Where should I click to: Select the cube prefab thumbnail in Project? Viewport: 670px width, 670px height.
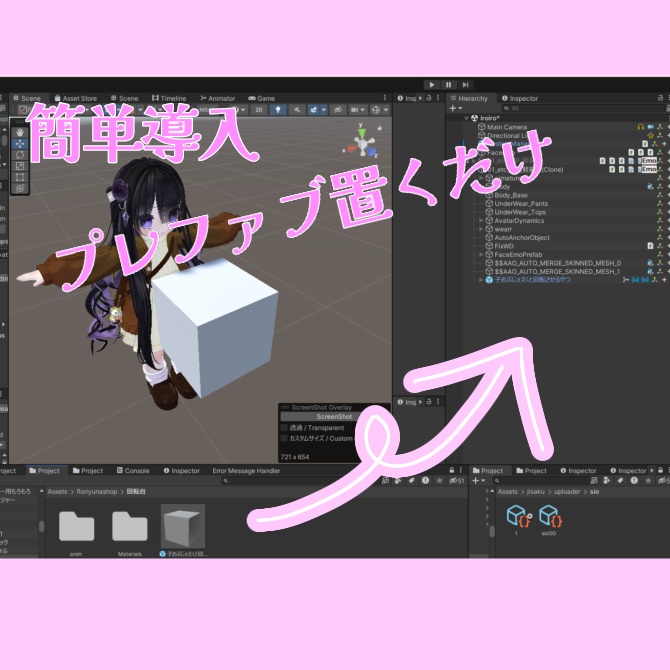click(x=183, y=526)
